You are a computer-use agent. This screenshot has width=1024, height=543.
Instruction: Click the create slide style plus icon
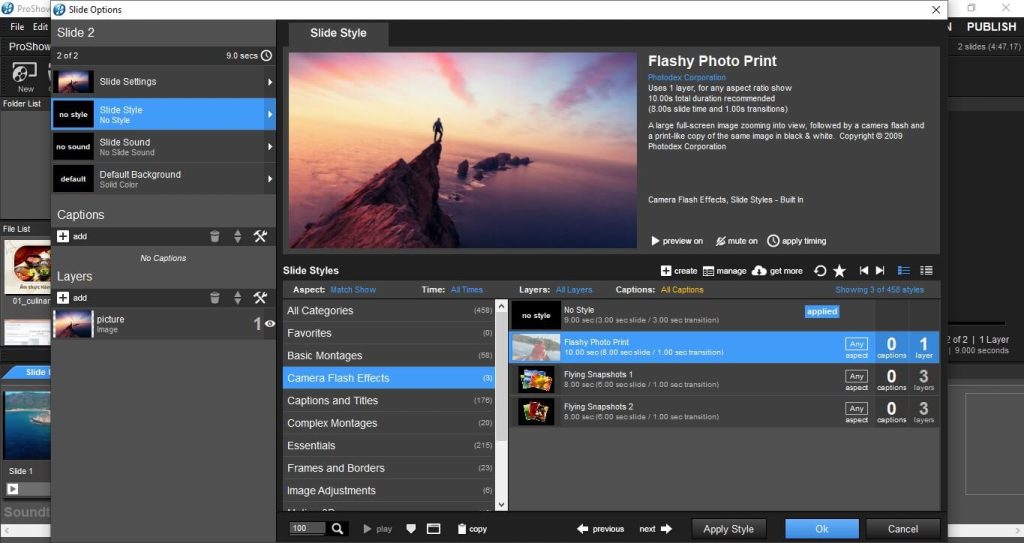coord(666,271)
